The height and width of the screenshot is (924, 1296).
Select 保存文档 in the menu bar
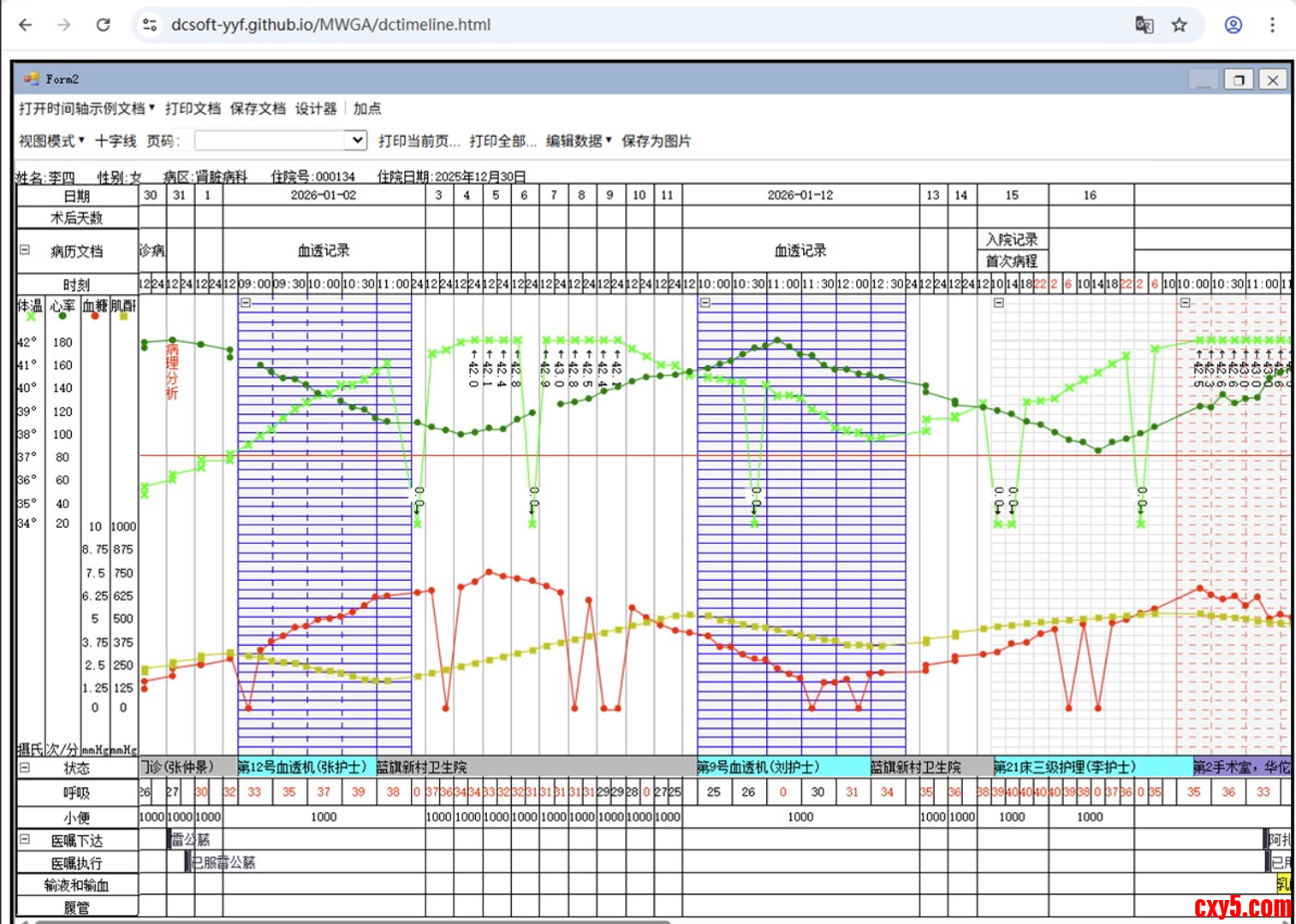(258, 109)
